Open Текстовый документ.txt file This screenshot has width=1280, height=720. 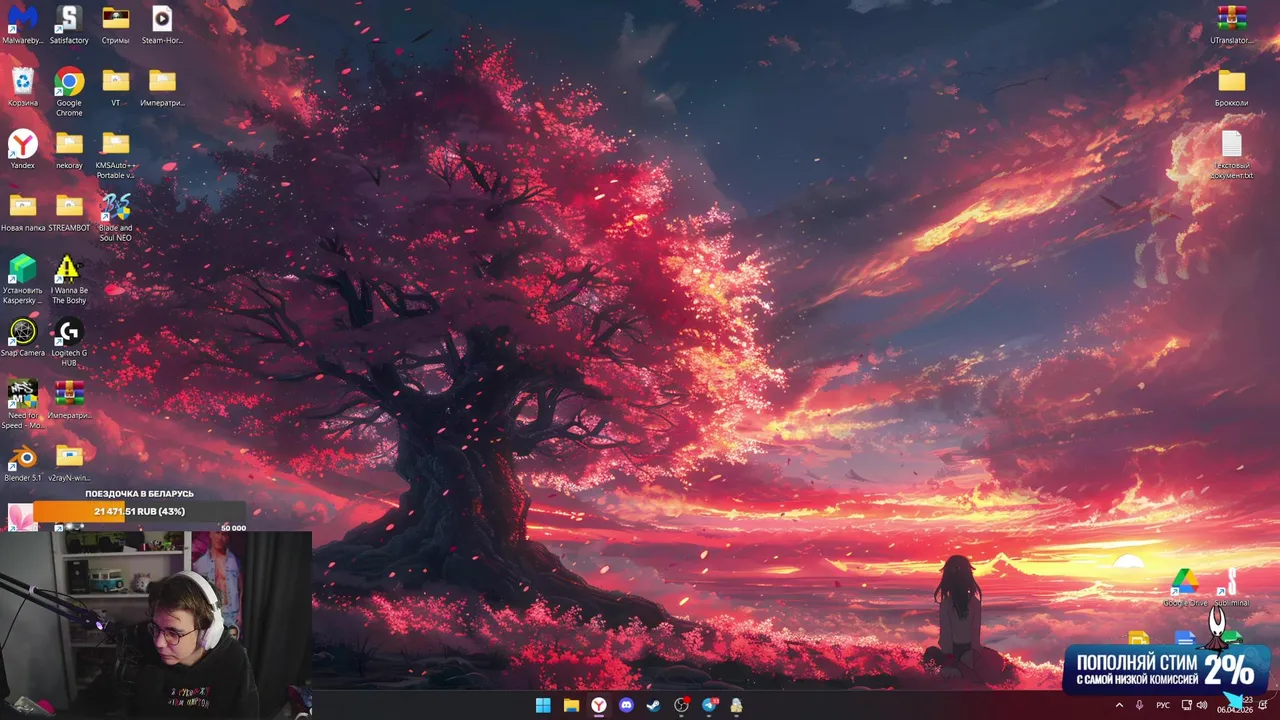[x=1231, y=155]
